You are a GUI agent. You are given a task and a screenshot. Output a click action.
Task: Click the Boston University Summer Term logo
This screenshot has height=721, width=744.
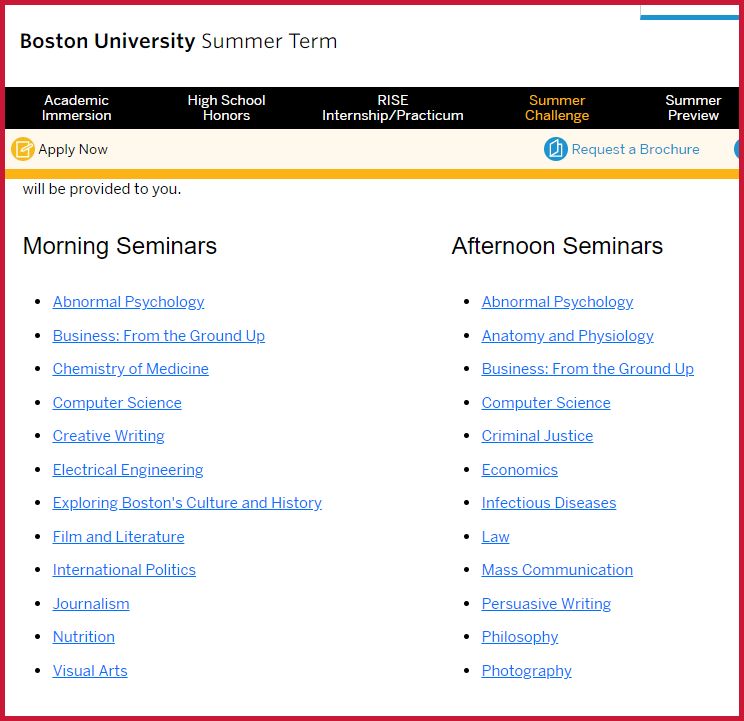pos(178,42)
